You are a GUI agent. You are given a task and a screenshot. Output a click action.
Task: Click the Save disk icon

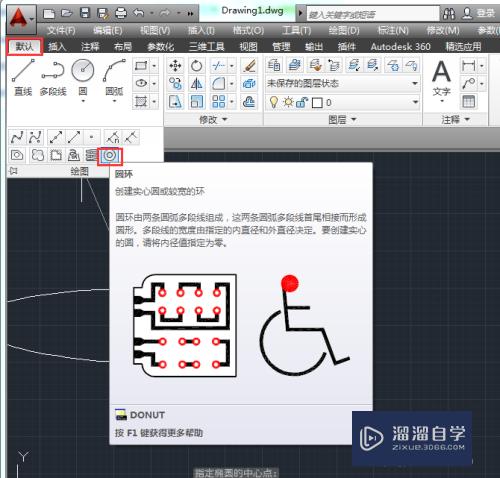click(85, 13)
